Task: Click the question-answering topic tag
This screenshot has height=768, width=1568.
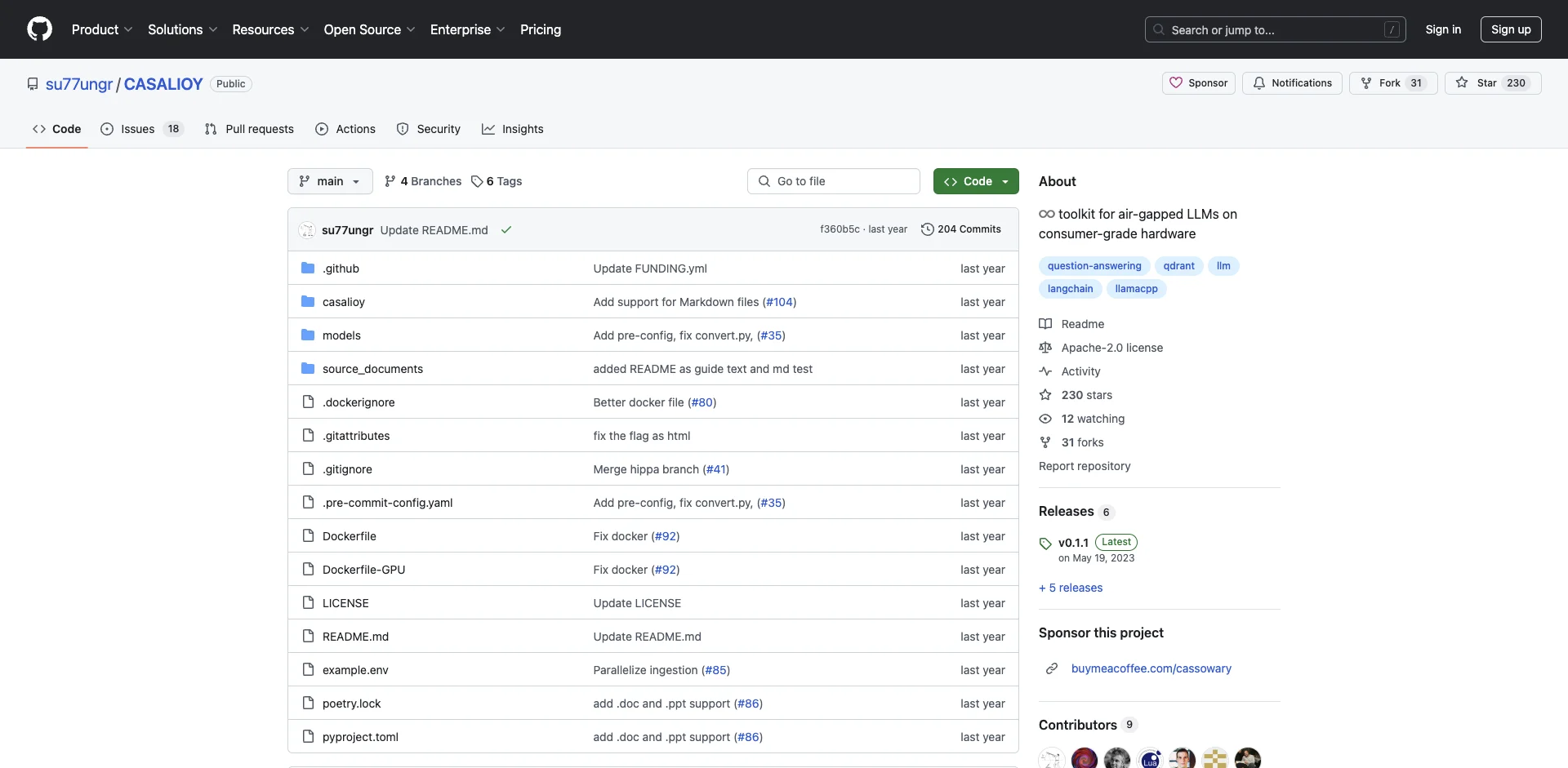Action: coord(1094,266)
